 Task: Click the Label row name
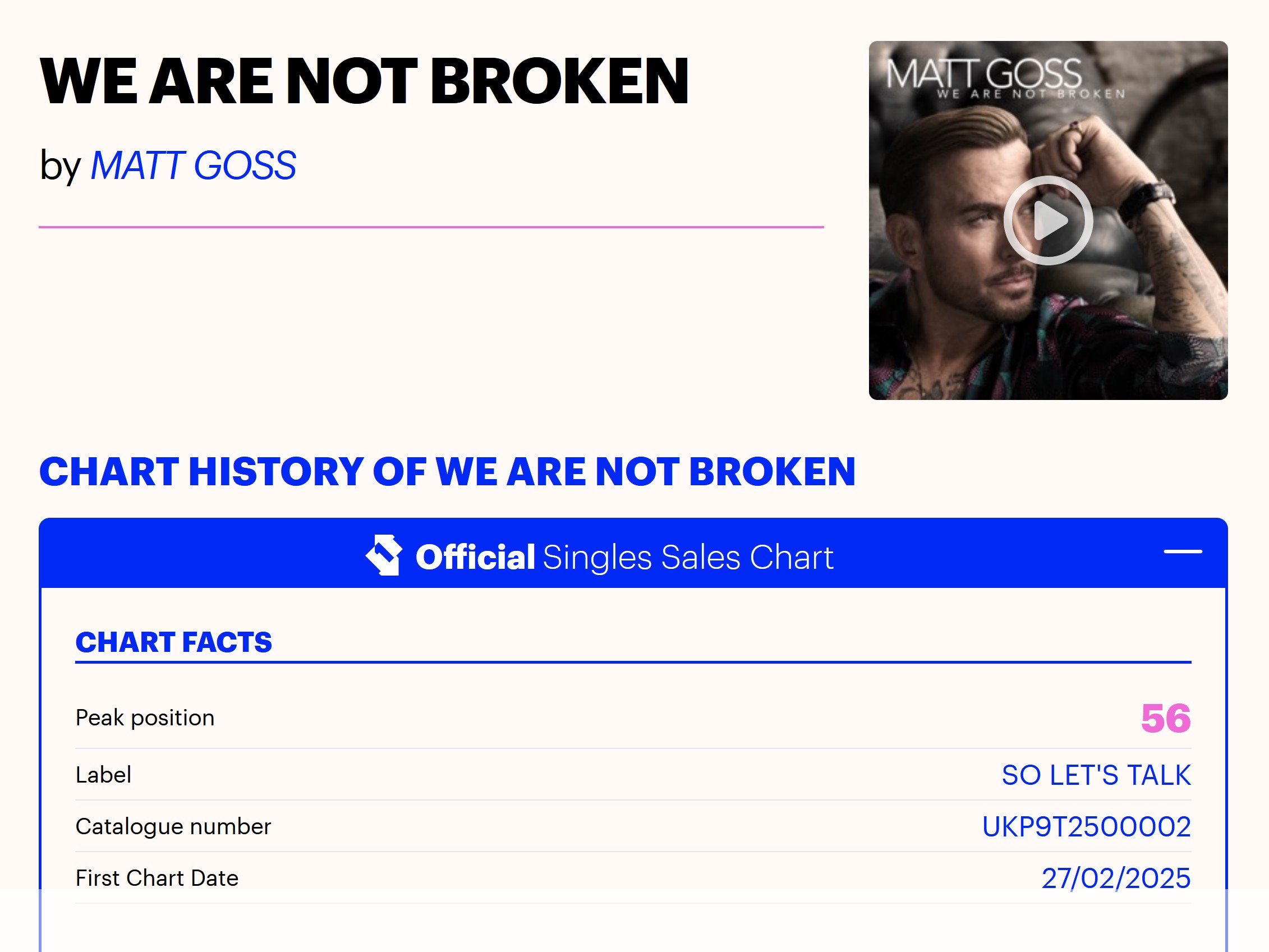point(103,775)
